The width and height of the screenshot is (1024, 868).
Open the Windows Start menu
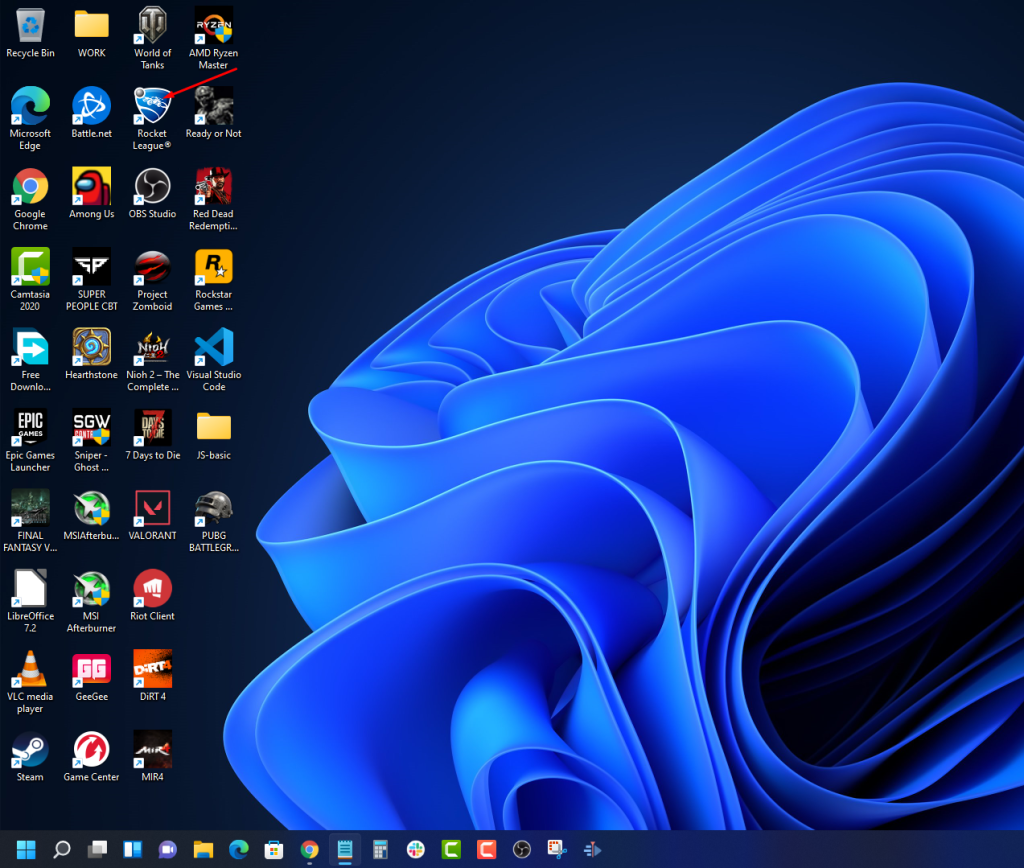[x=26, y=850]
